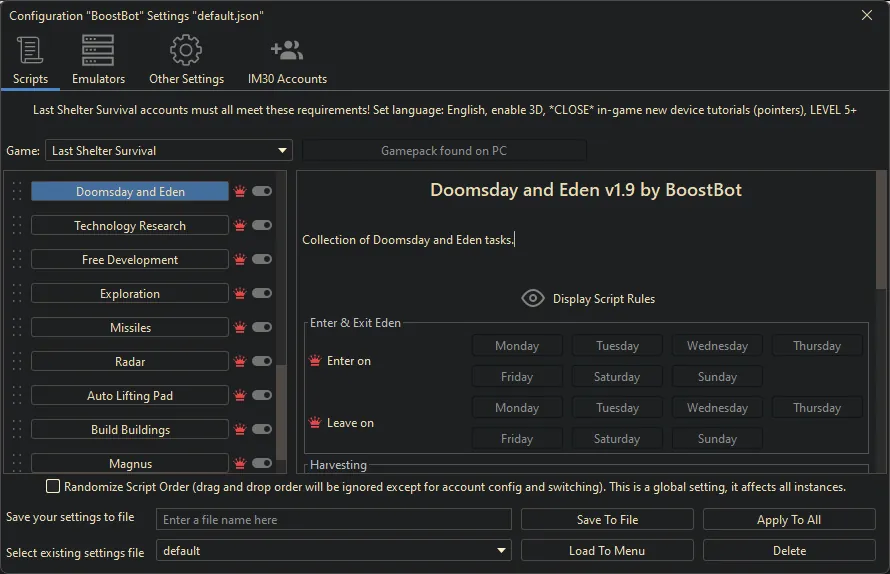Screen dimensions: 890x574
Task: Select Sunday in Leave on row
Action: point(717,439)
